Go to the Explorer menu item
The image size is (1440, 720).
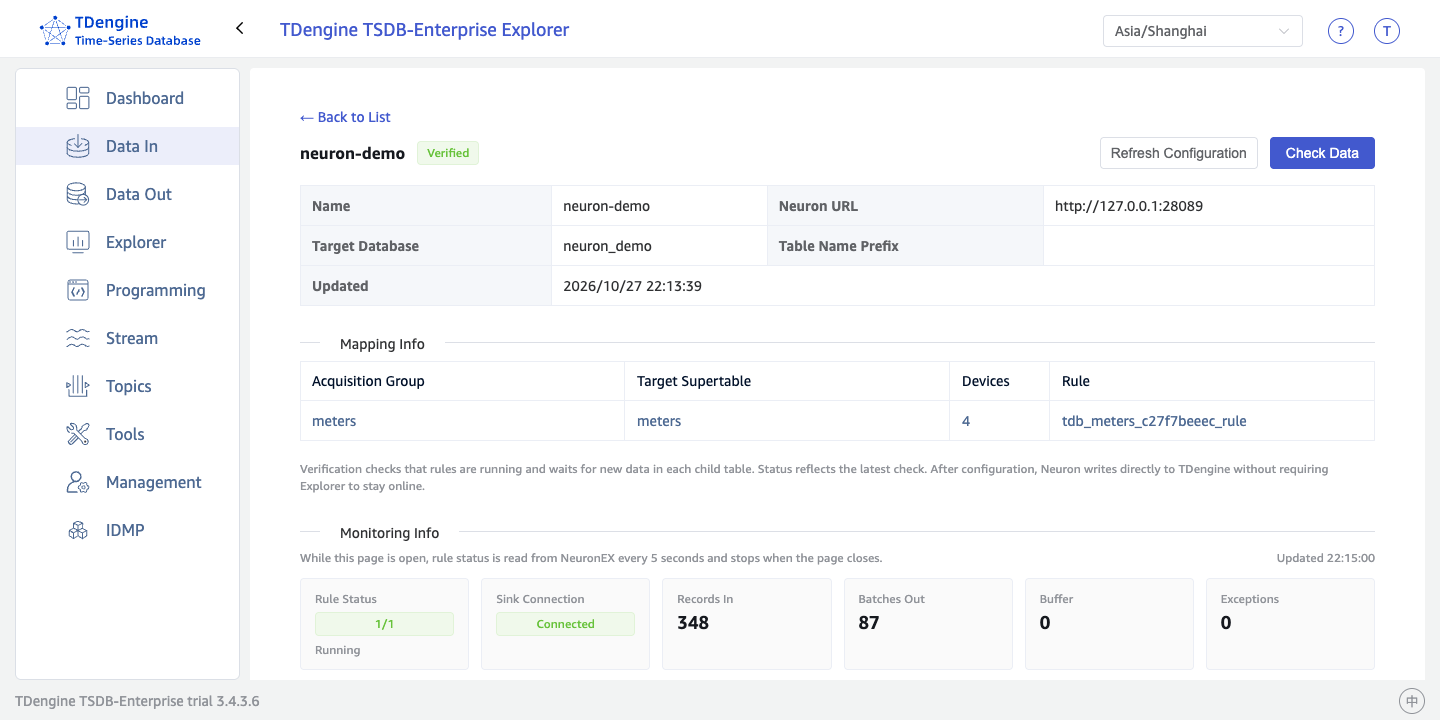[127, 242]
